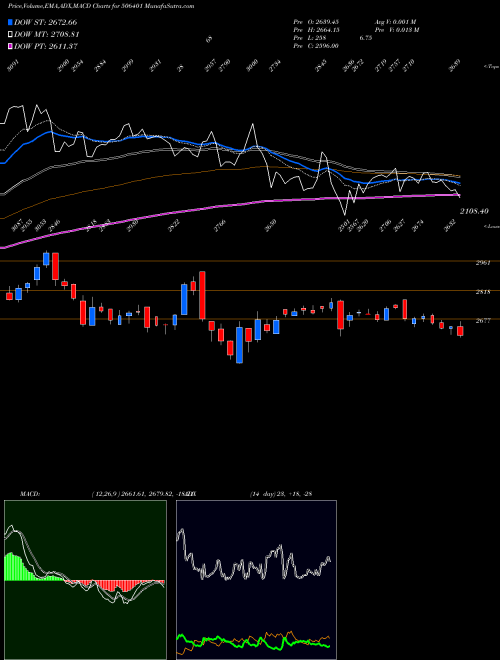Select the DOW PT: 2611.37 label
Image resolution: width=500 pixels, height=660 pixels.
(45, 47)
